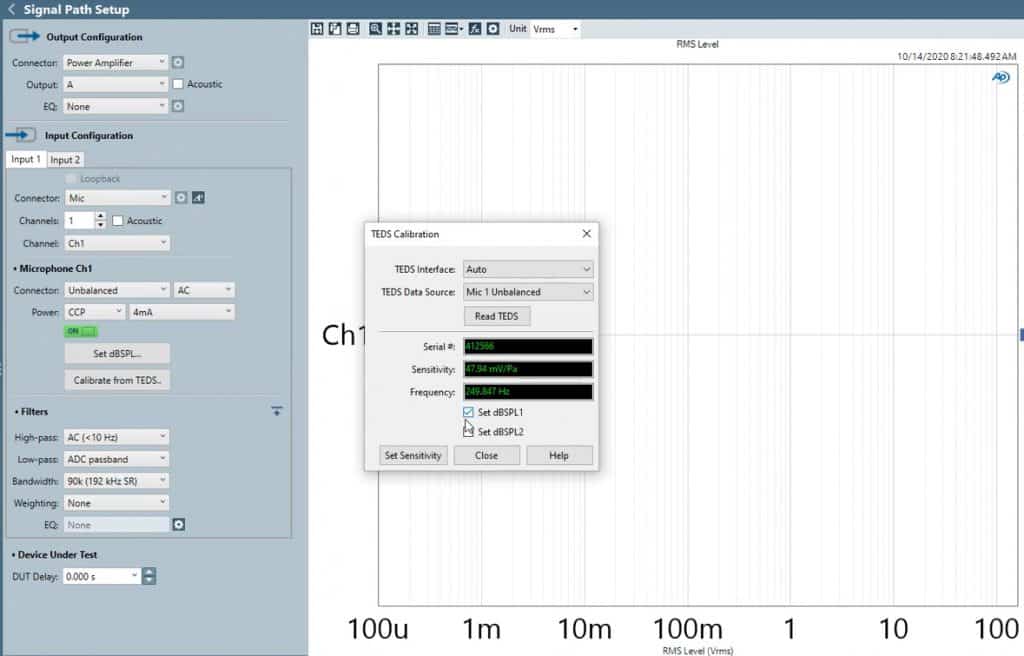
Task: Switch to the Input 2 tab
Action: coord(65,160)
